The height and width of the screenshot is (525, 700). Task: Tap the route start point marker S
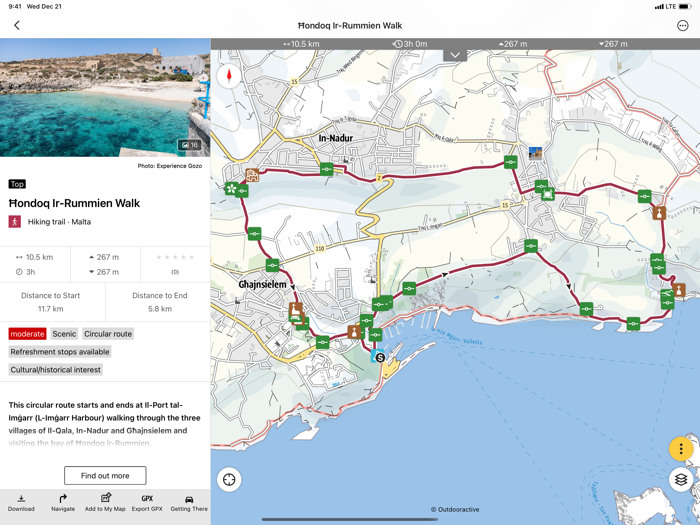(x=380, y=358)
